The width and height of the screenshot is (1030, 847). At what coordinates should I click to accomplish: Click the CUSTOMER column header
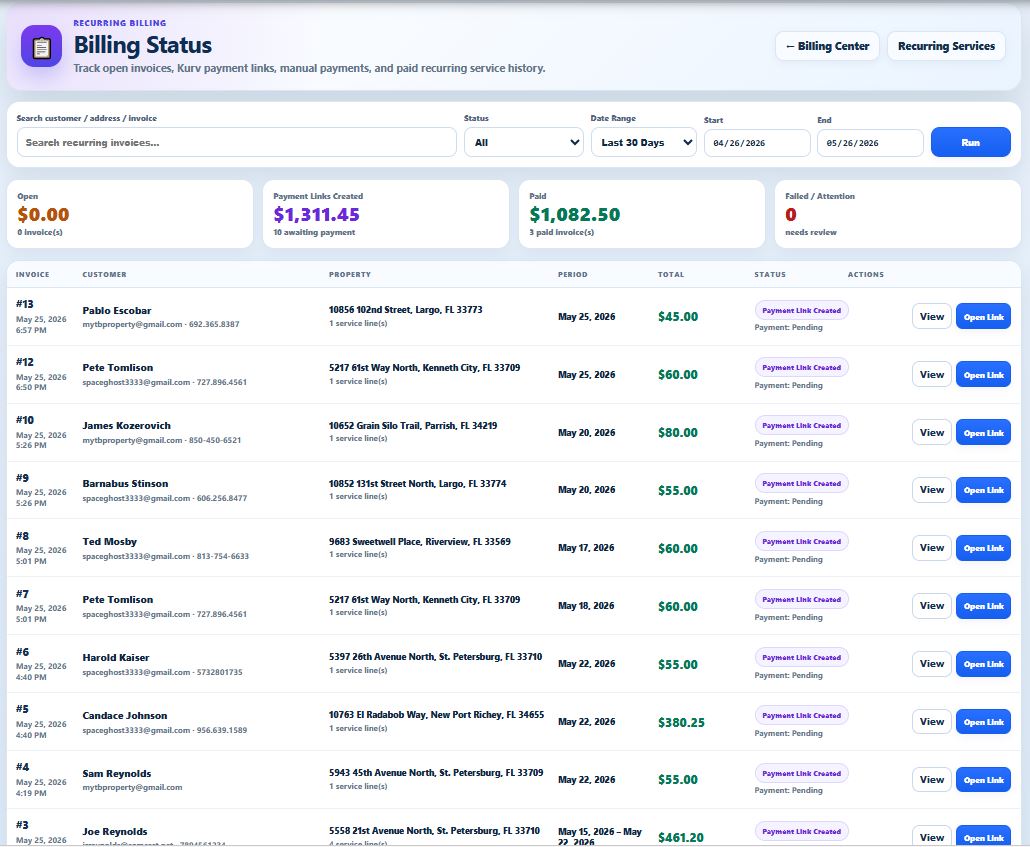pos(104,275)
